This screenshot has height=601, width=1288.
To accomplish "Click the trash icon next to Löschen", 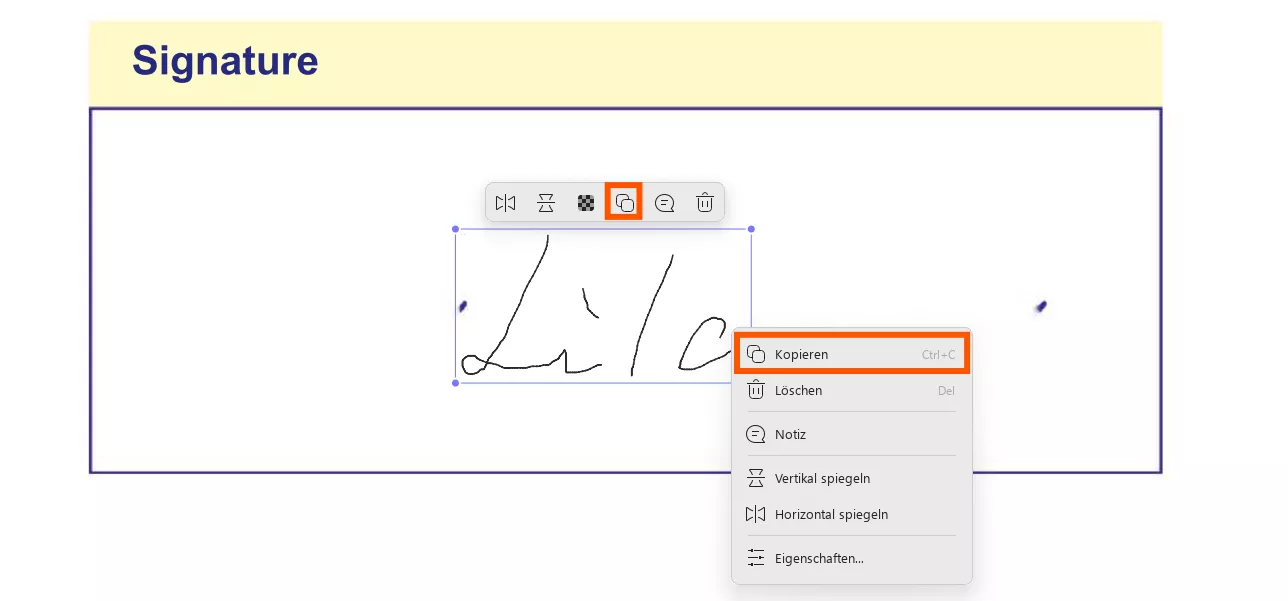I will (x=756, y=390).
